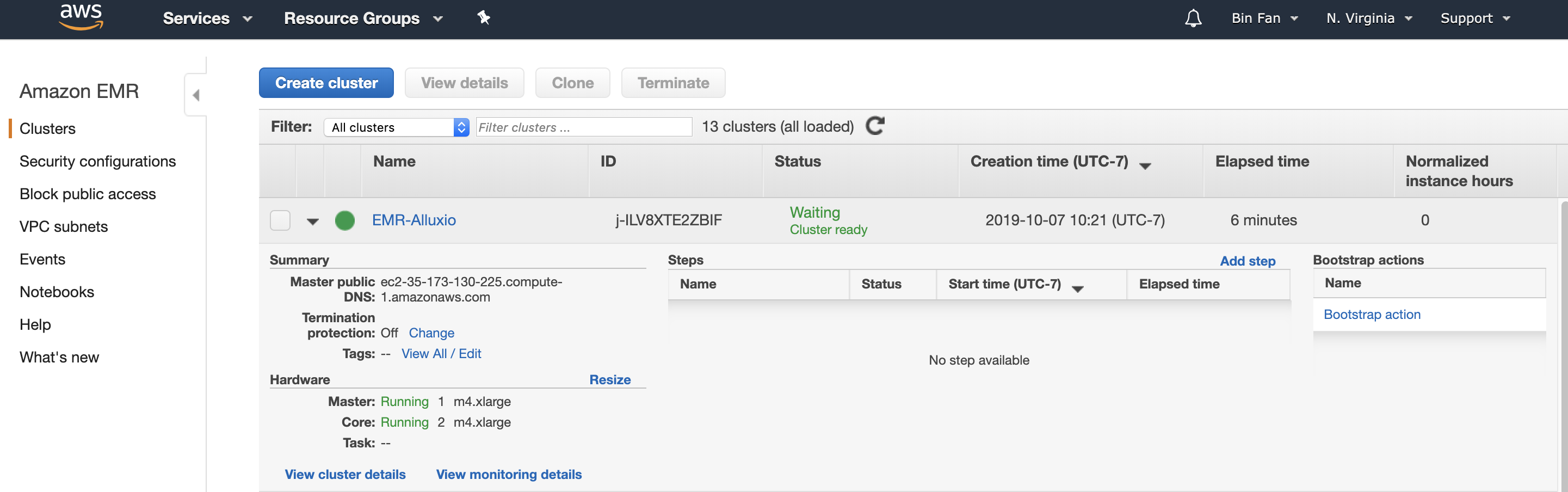Click the Steps table Name header

click(x=697, y=284)
